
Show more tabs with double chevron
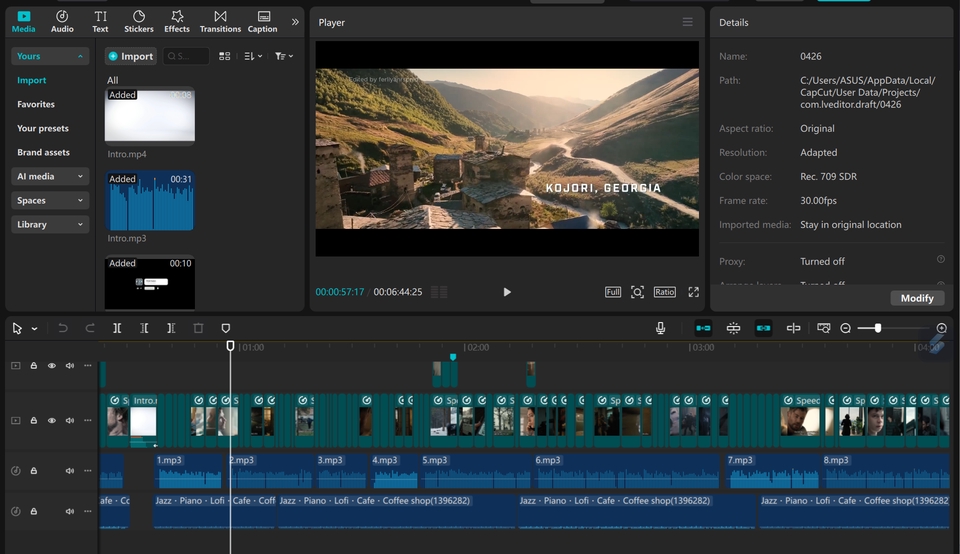[295, 22]
